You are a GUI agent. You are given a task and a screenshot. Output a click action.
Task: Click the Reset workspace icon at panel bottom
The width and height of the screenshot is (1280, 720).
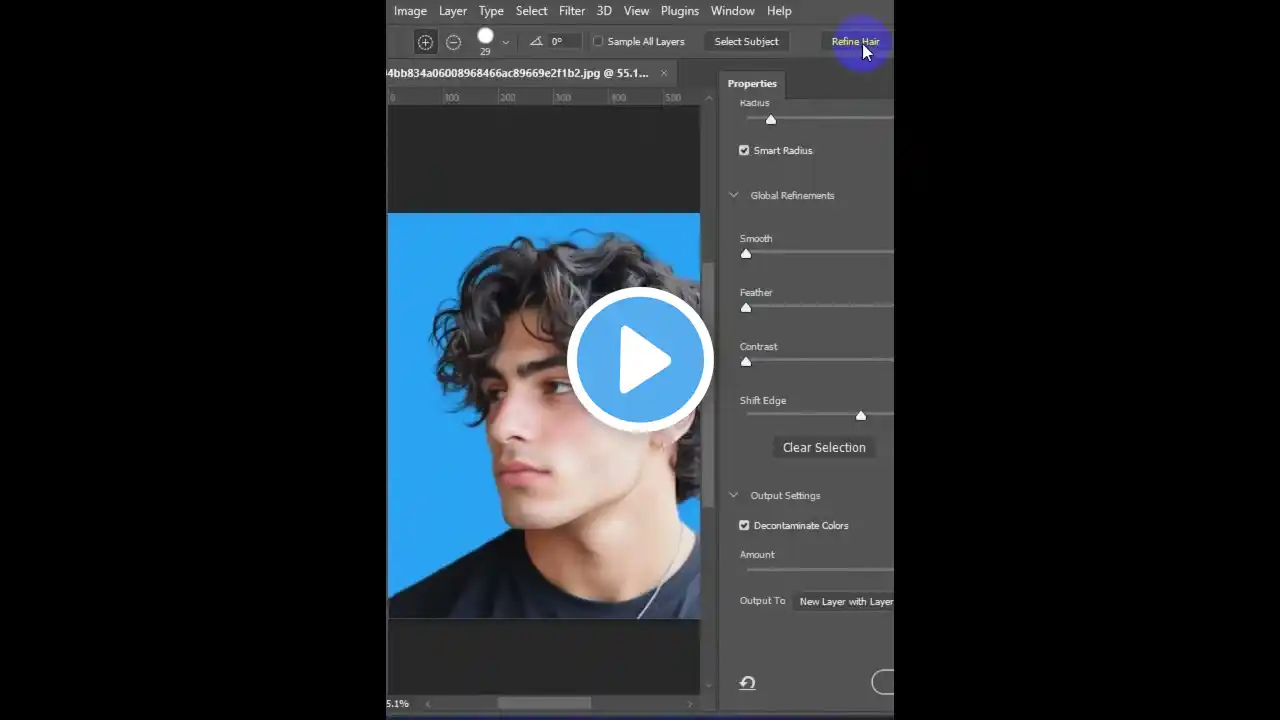[x=747, y=682]
